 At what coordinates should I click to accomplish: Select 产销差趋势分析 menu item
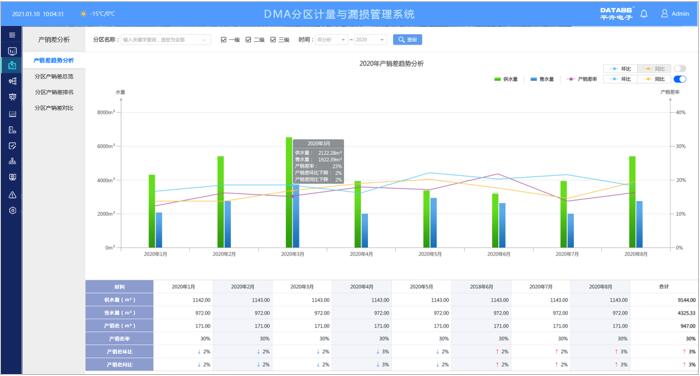(x=54, y=60)
